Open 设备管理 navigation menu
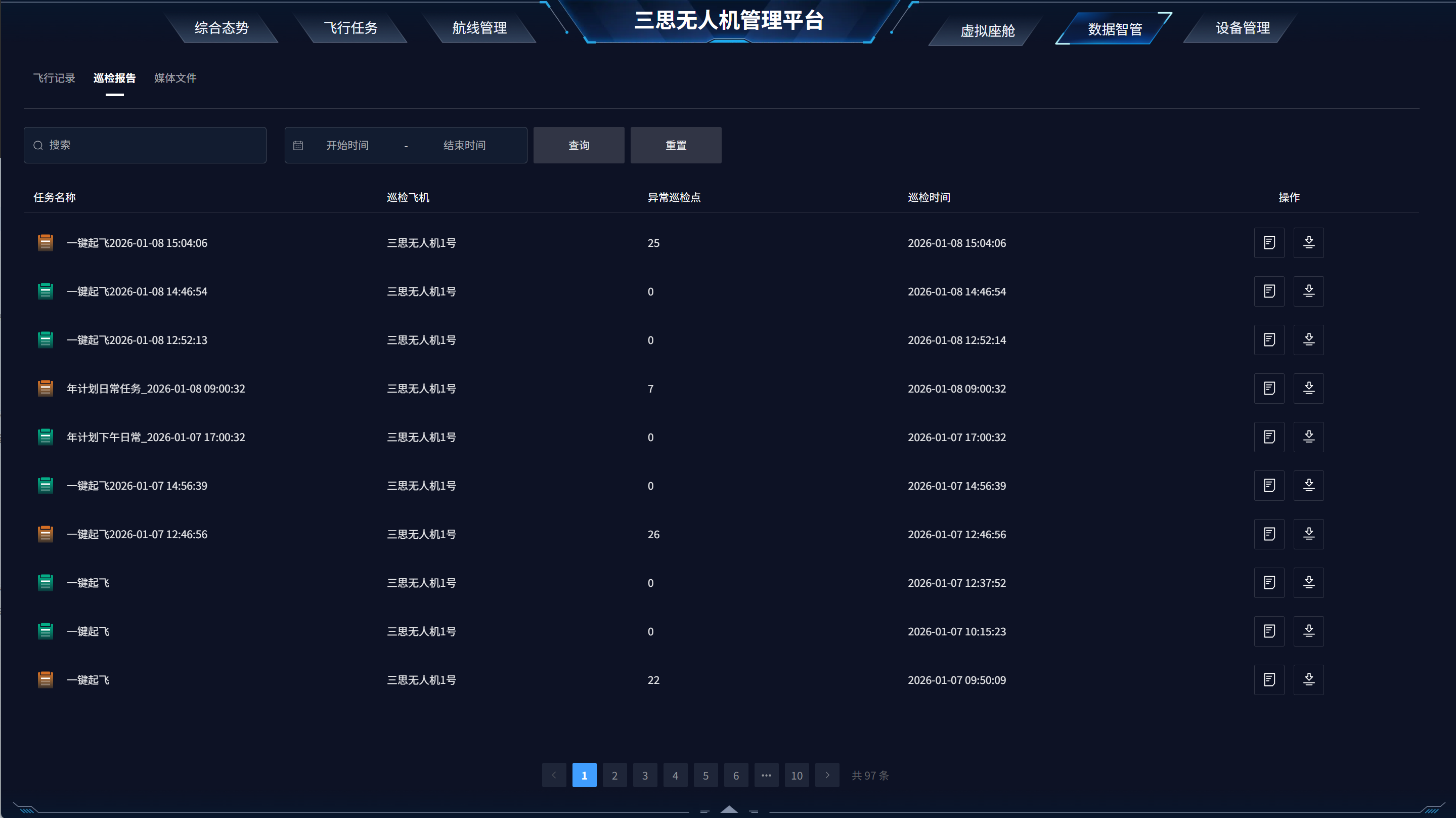1456x818 pixels. click(x=1243, y=28)
